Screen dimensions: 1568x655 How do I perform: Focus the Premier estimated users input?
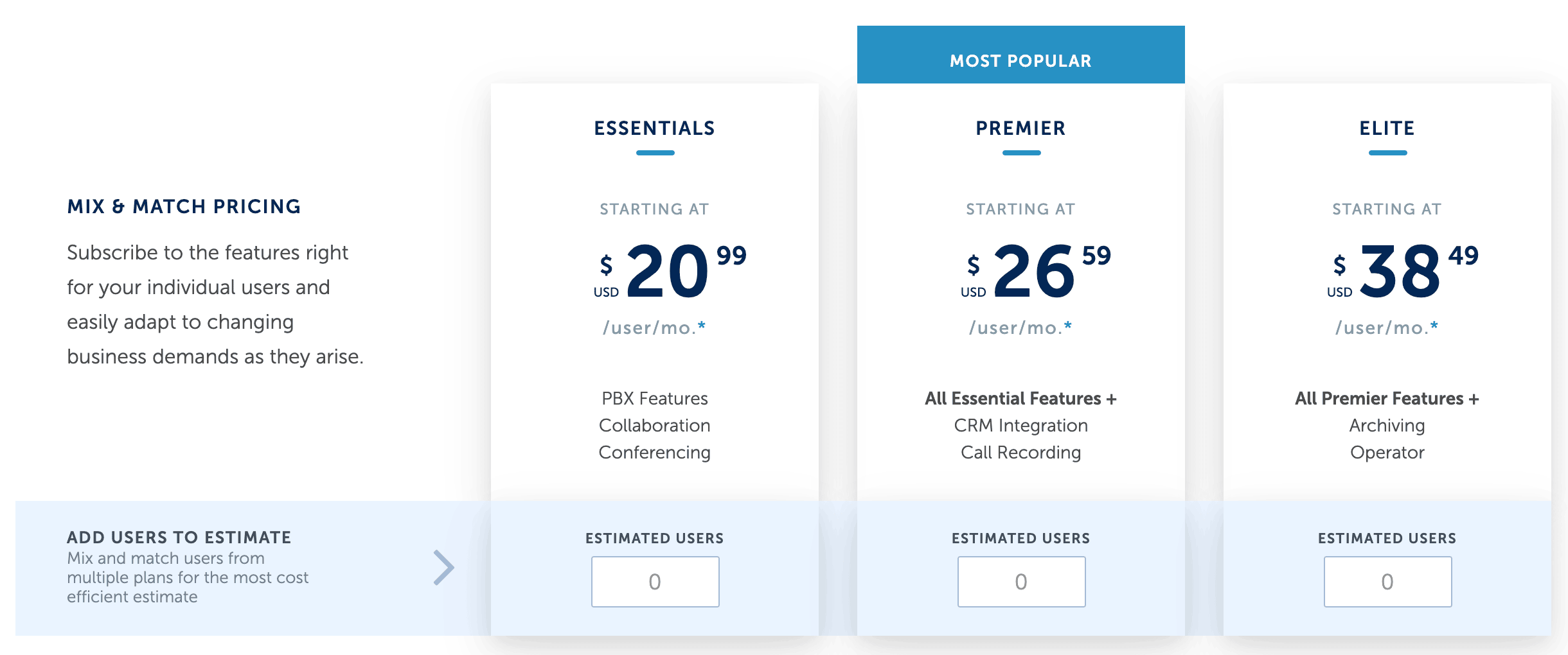(1021, 582)
